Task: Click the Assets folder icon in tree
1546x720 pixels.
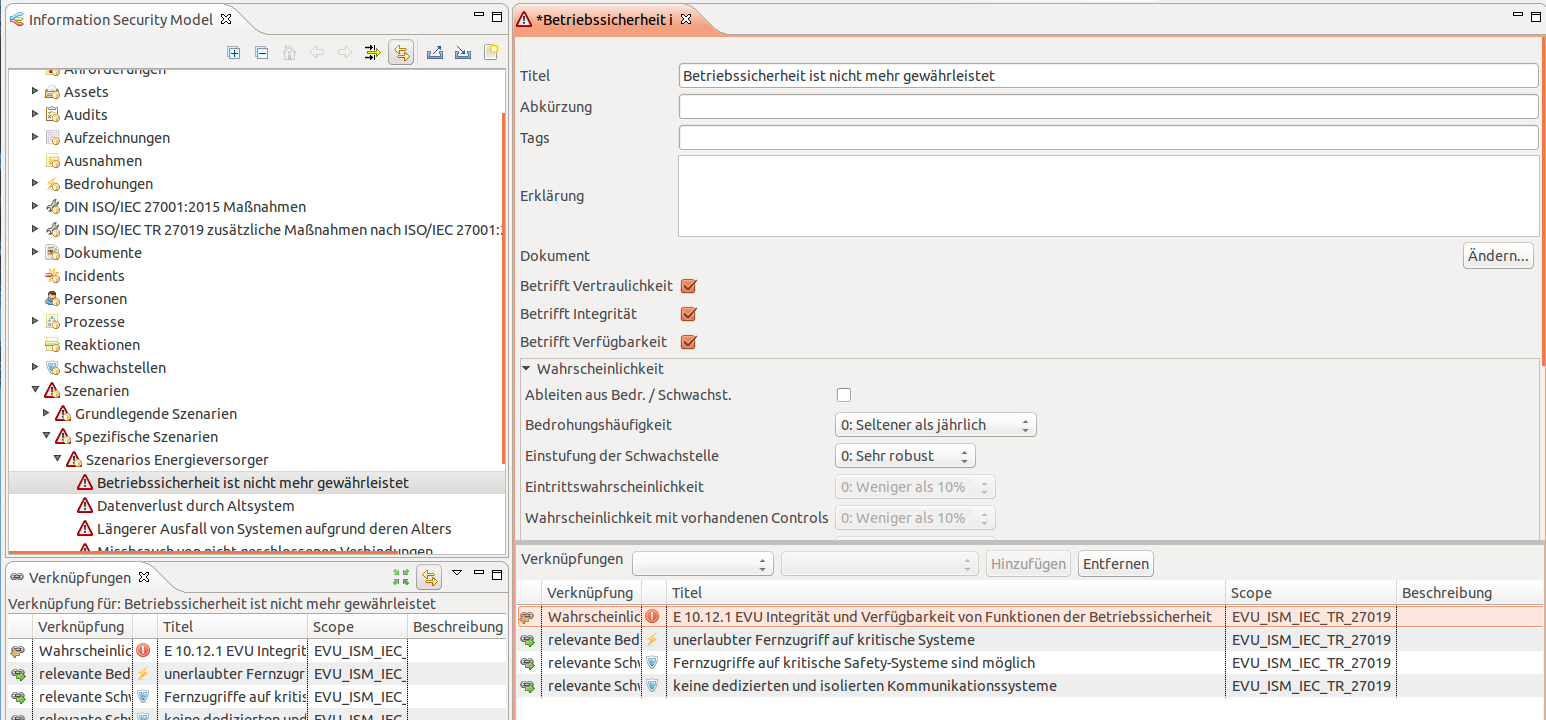Action: (53, 92)
